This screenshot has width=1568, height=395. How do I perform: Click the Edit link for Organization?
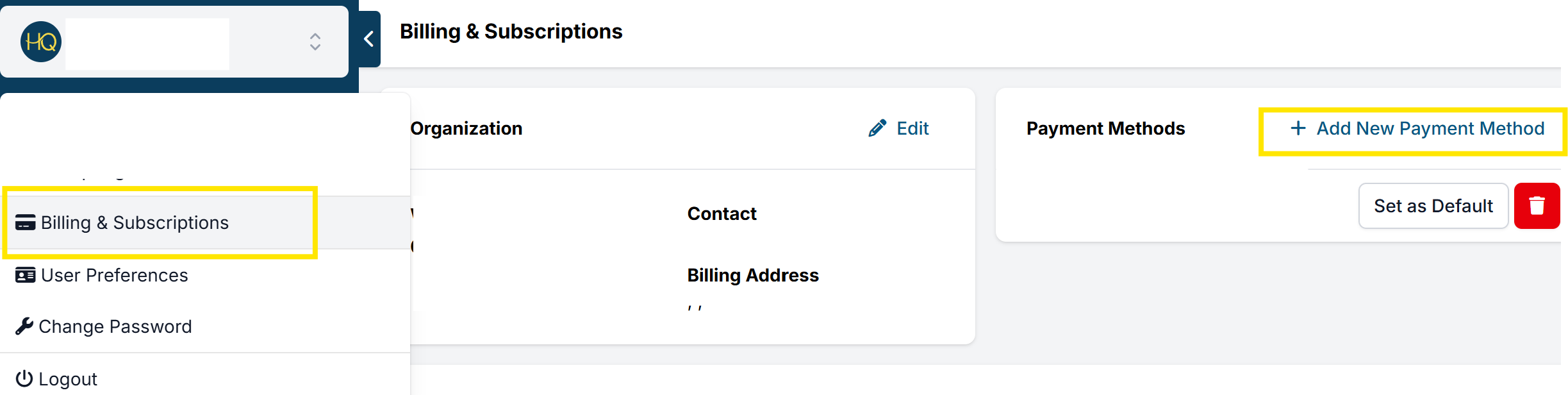coord(912,128)
